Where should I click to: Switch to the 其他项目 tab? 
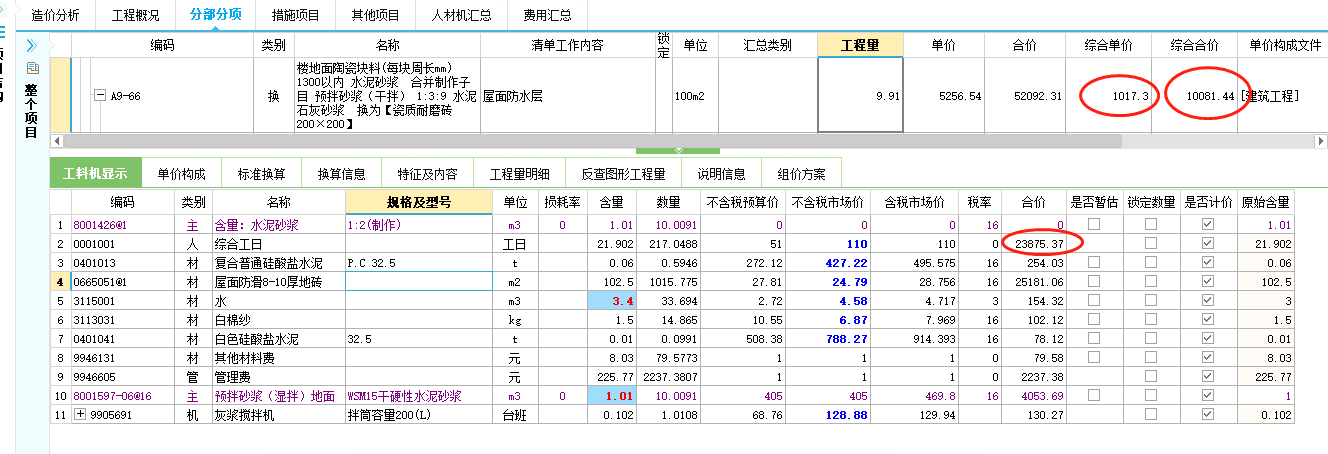point(376,15)
